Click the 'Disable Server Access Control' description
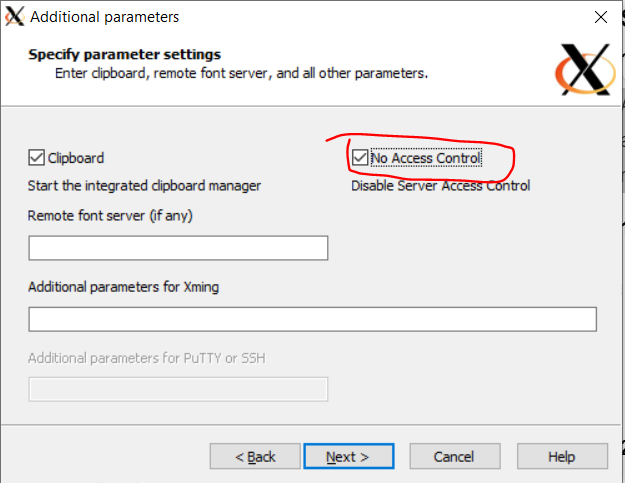625x483 pixels. click(440, 185)
